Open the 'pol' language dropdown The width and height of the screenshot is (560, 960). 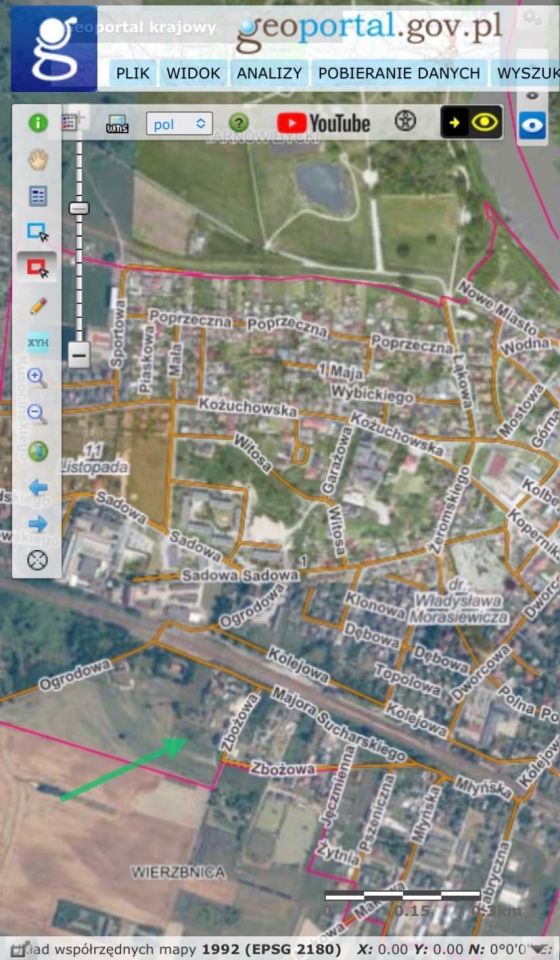[x=179, y=124]
